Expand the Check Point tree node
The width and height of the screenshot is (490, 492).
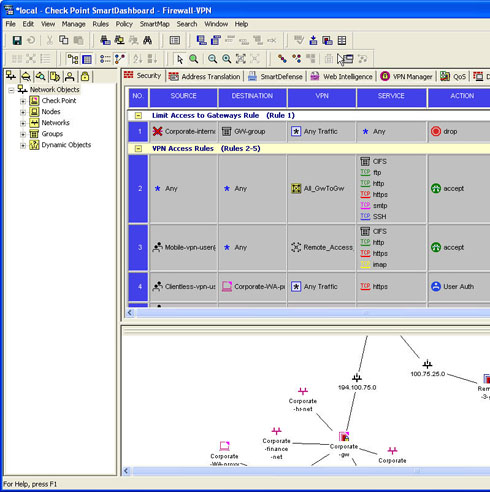click(x=23, y=101)
